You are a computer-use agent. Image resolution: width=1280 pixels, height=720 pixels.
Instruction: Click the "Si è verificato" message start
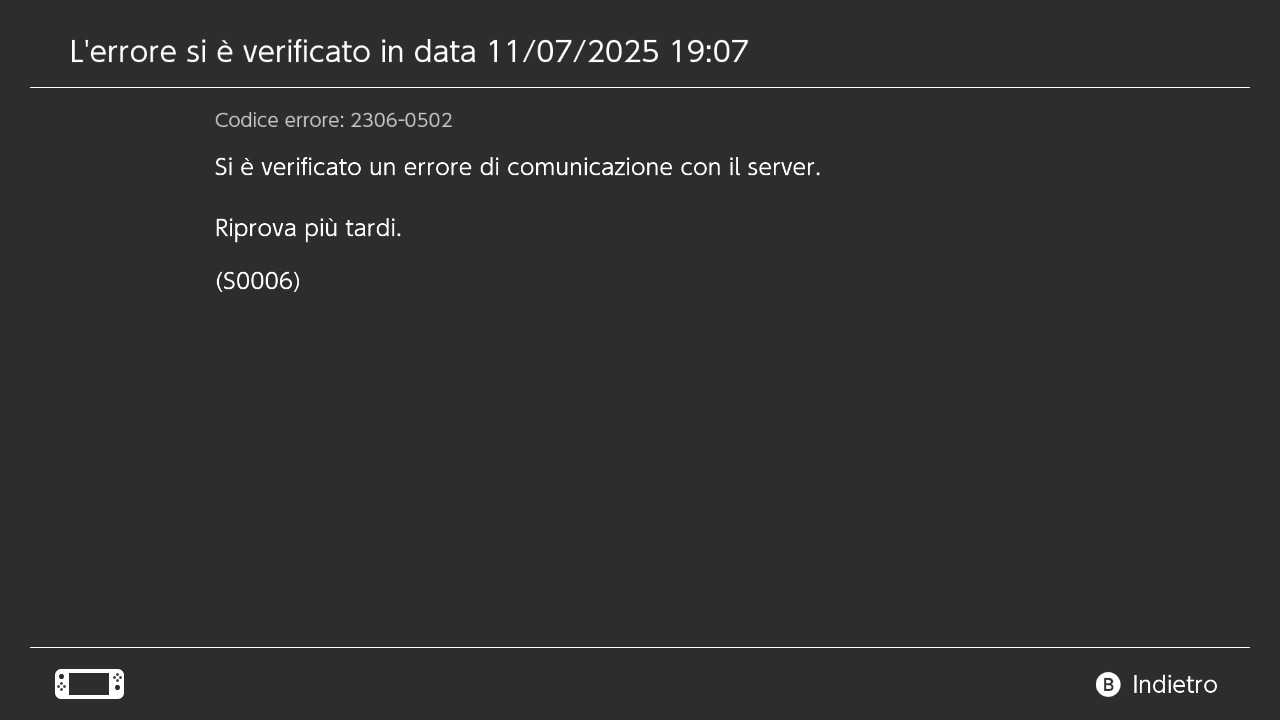(288, 167)
